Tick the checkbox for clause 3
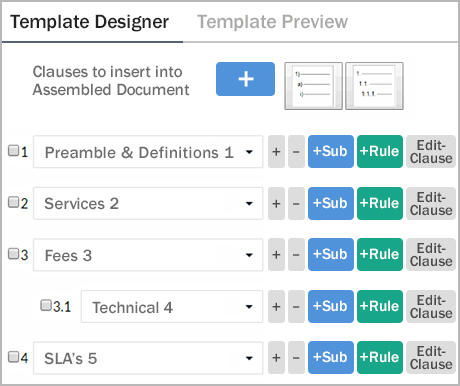 point(13,254)
